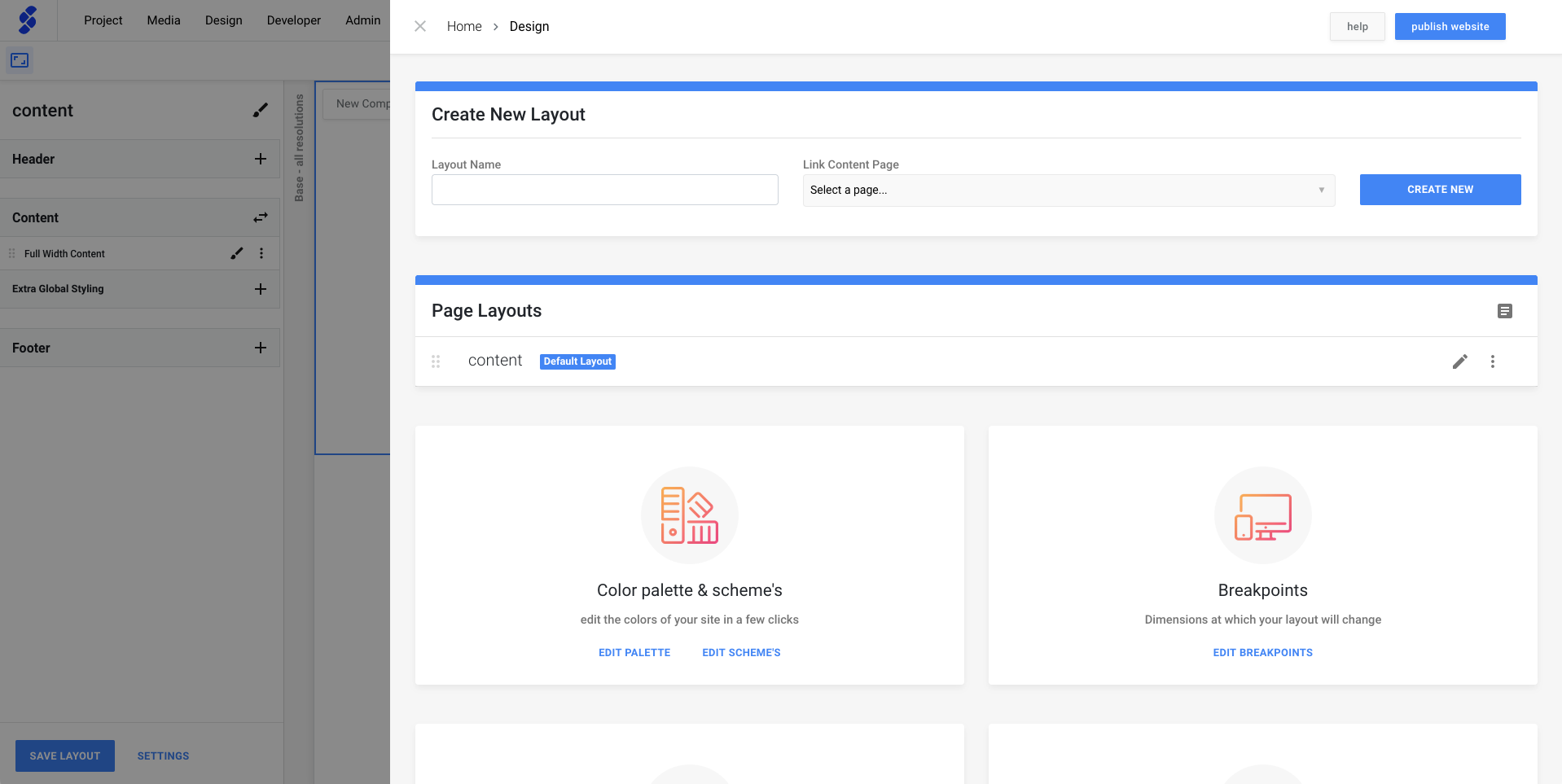
Task: Click the Page Layouts heading
Action: [x=486, y=311]
